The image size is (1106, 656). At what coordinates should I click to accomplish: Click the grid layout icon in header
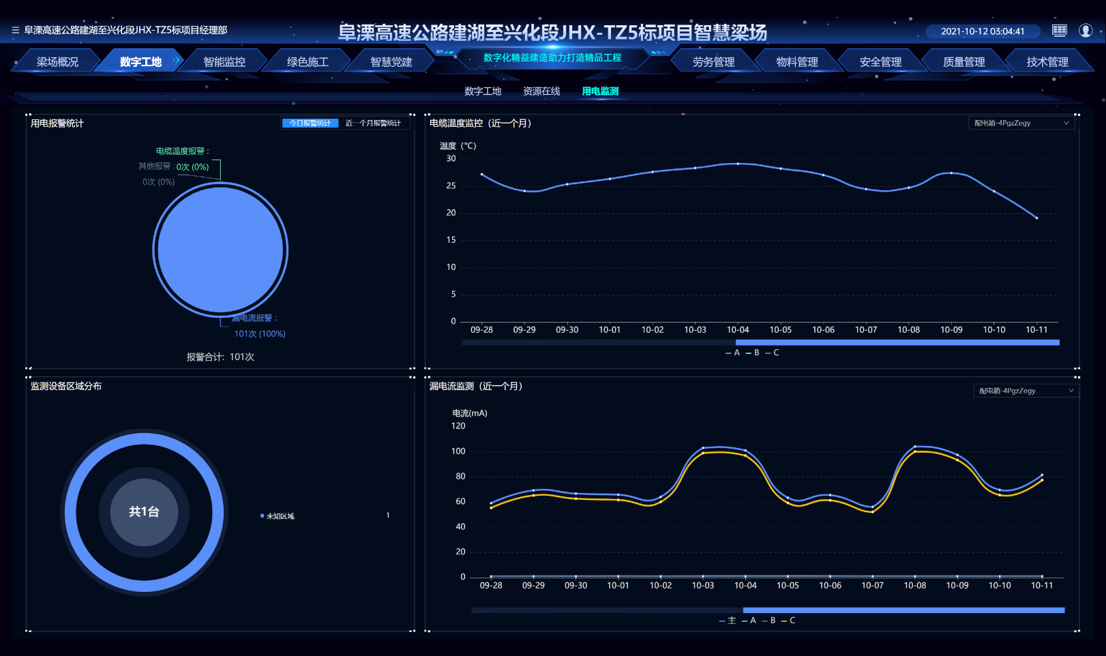click(1059, 31)
